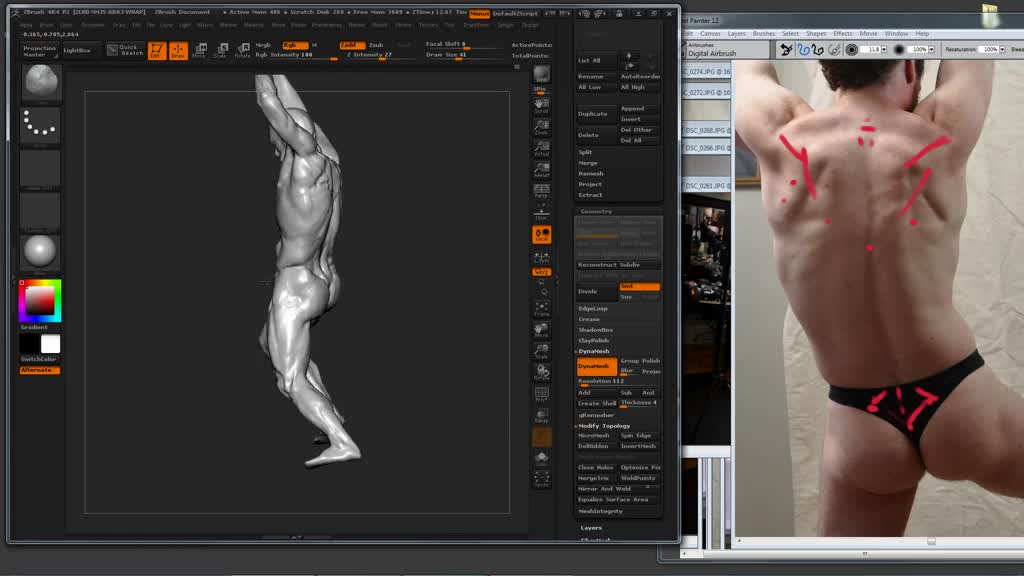The image size is (1024, 576).
Task: Click the Frame view icon
Action: (x=541, y=309)
